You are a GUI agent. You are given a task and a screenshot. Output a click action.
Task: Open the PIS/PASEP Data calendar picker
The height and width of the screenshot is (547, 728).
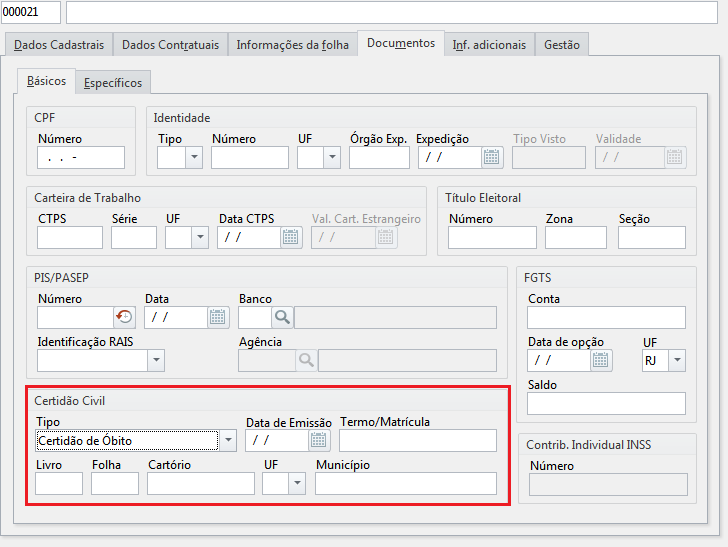pyautogui.click(x=217, y=318)
